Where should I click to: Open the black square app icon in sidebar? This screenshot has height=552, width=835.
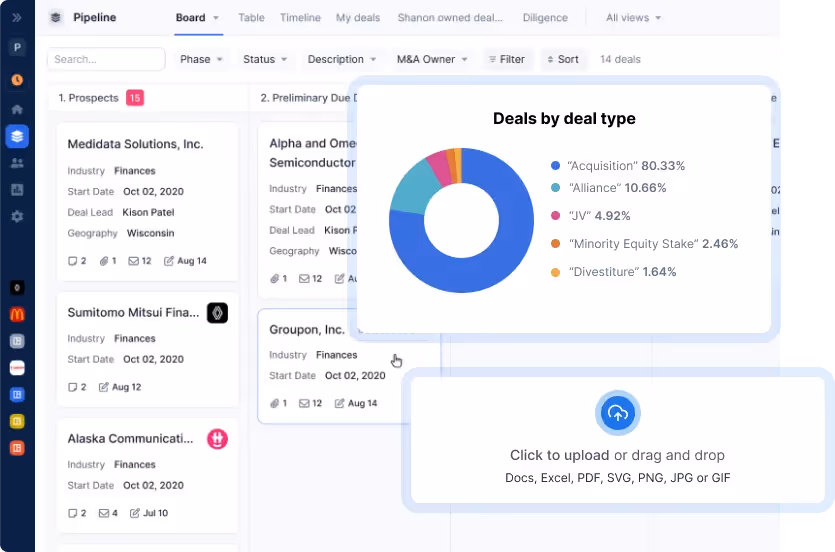17,288
